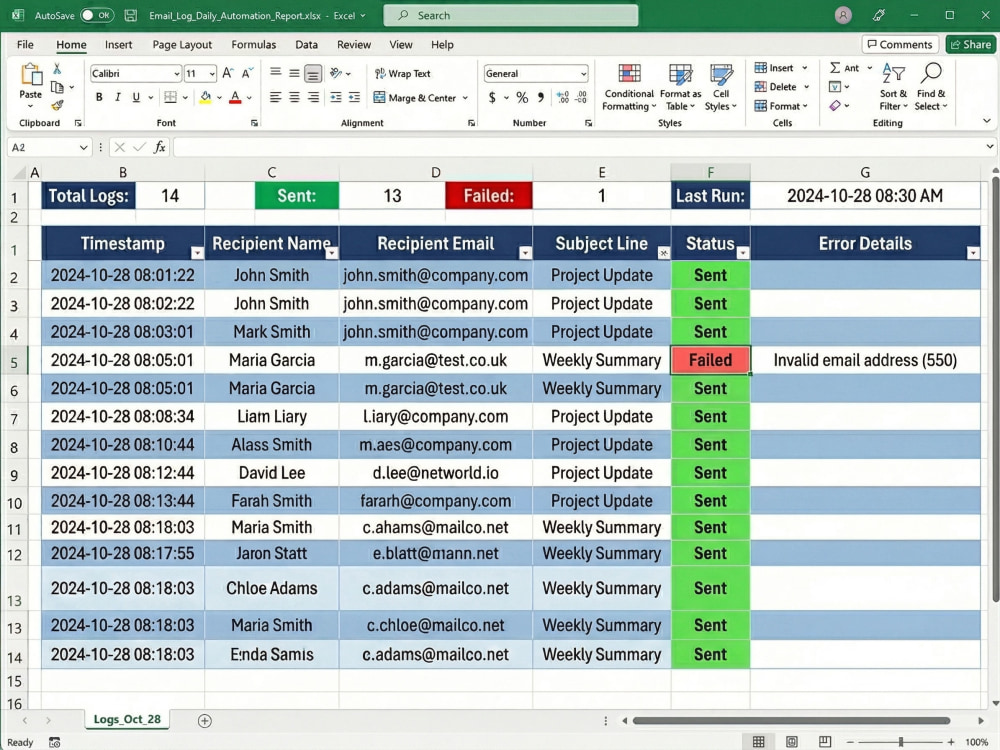
Task: Select the Logs_Oct_28 sheet tab
Action: coord(127,719)
